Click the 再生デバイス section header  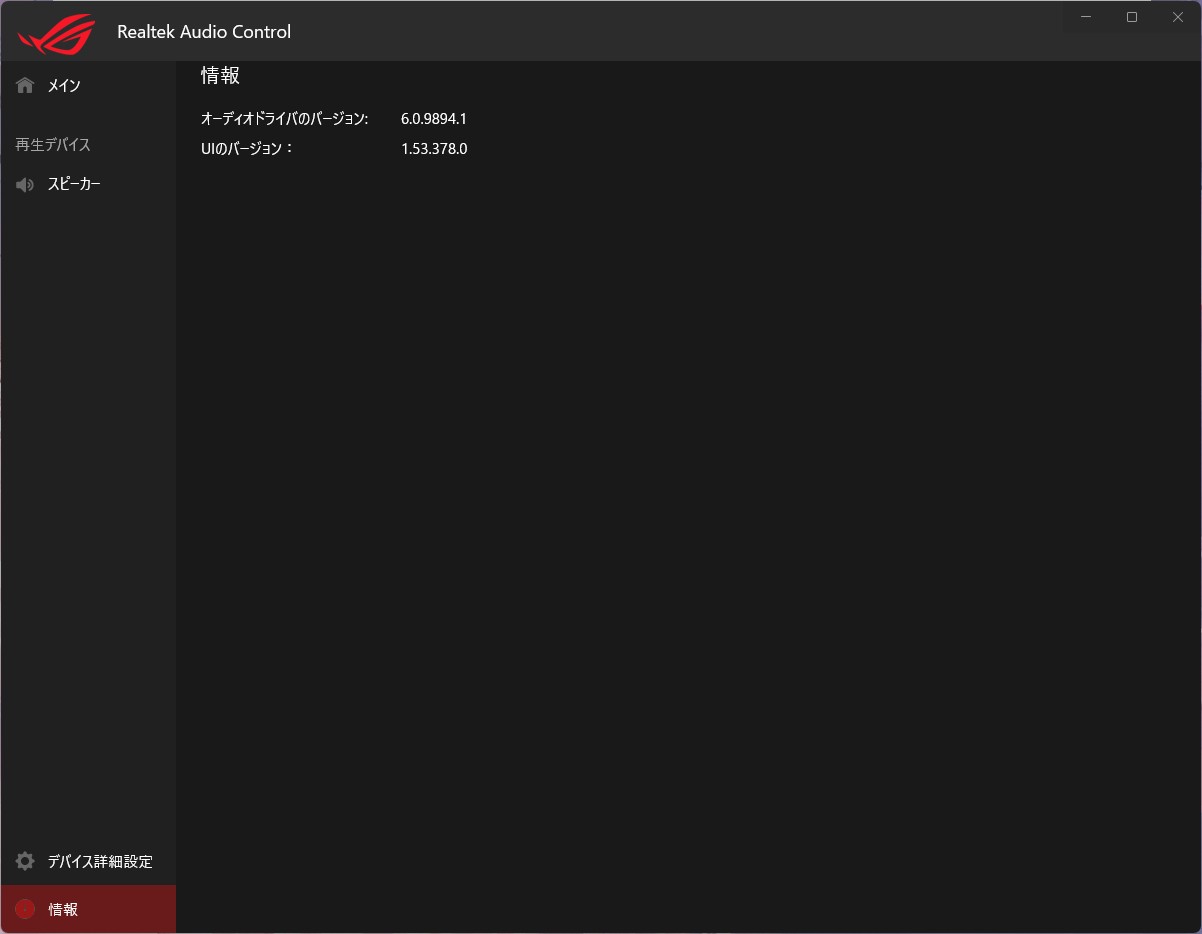click(x=53, y=145)
